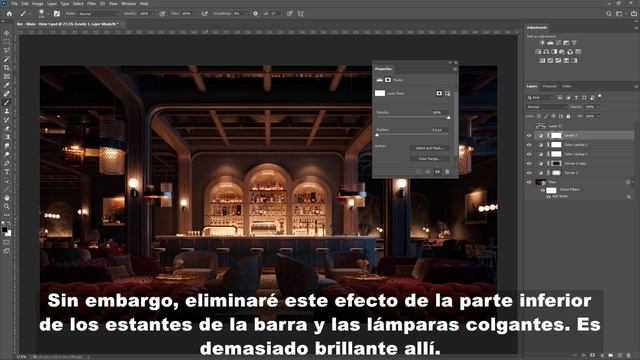This screenshot has width=640, height=360.
Task: Select the Clone Stamp tool
Action: pyautogui.click(x=7, y=111)
